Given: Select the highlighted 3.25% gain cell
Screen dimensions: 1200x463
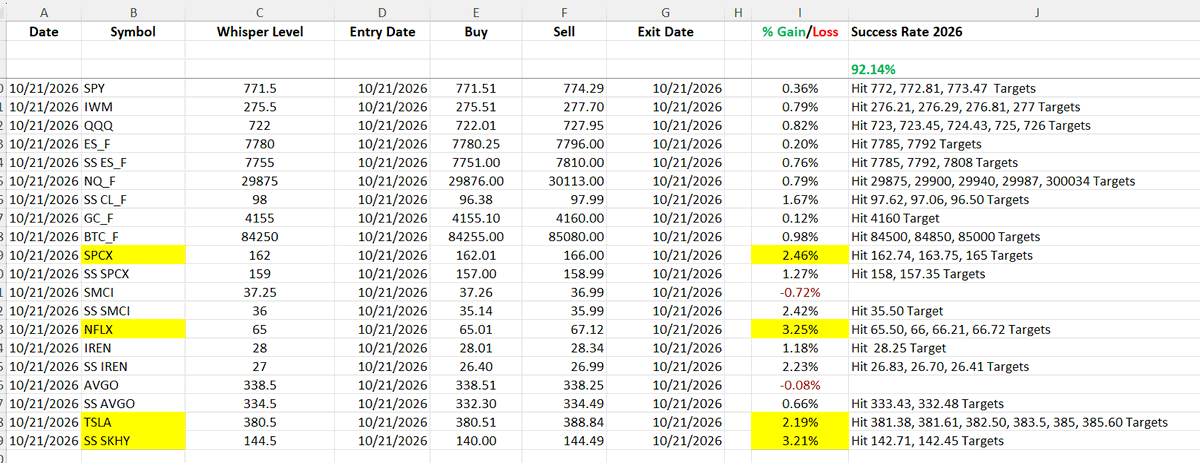Looking at the screenshot, I should click(x=798, y=329).
